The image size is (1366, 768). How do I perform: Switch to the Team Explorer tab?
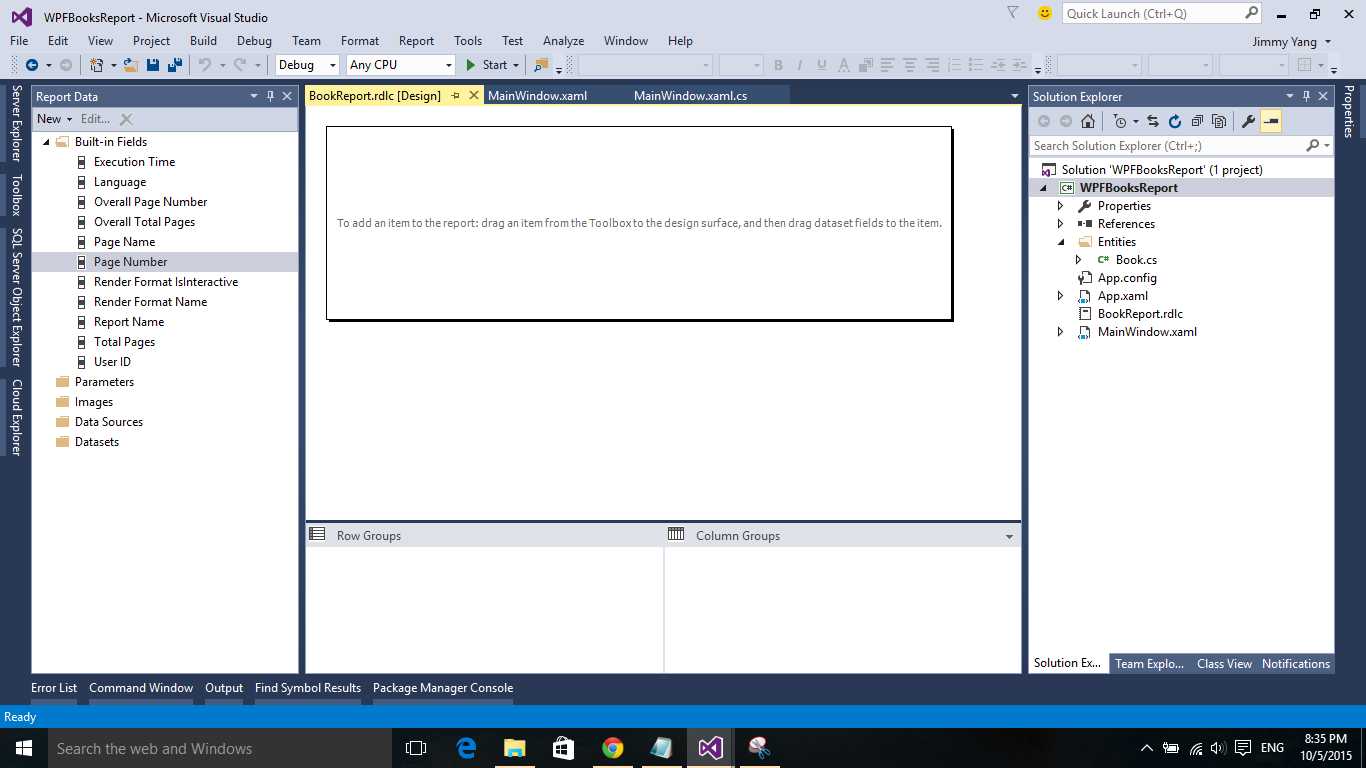[x=1149, y=664]
